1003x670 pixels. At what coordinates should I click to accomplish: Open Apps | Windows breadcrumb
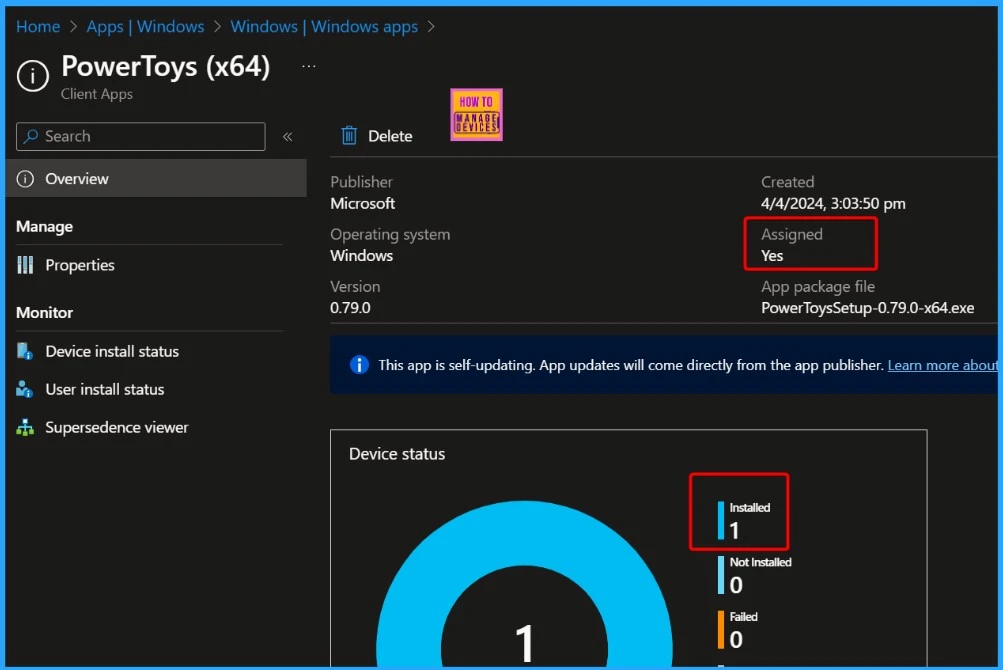pyautogui.click(x=145, y=27)
